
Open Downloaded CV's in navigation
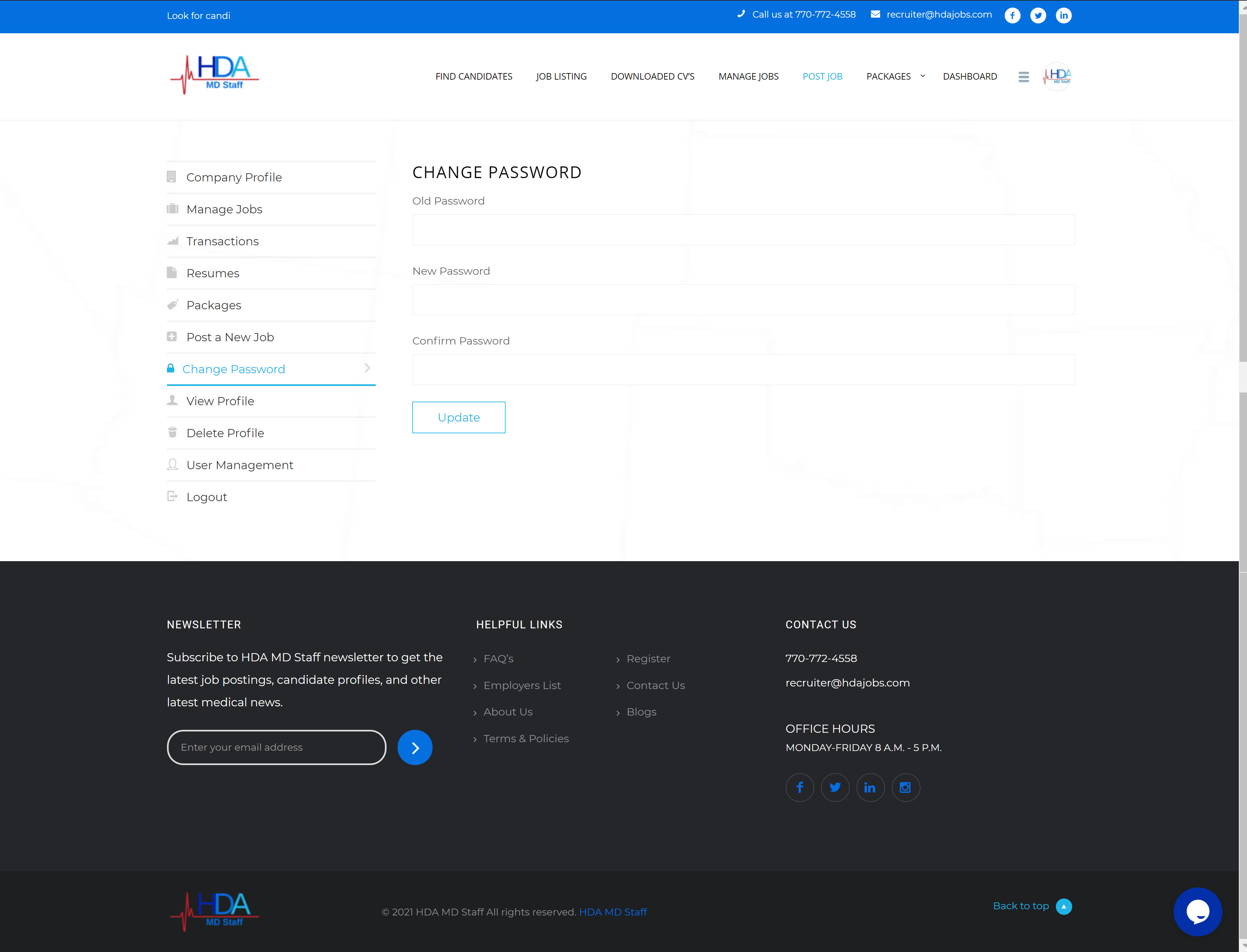click(652, 76)
